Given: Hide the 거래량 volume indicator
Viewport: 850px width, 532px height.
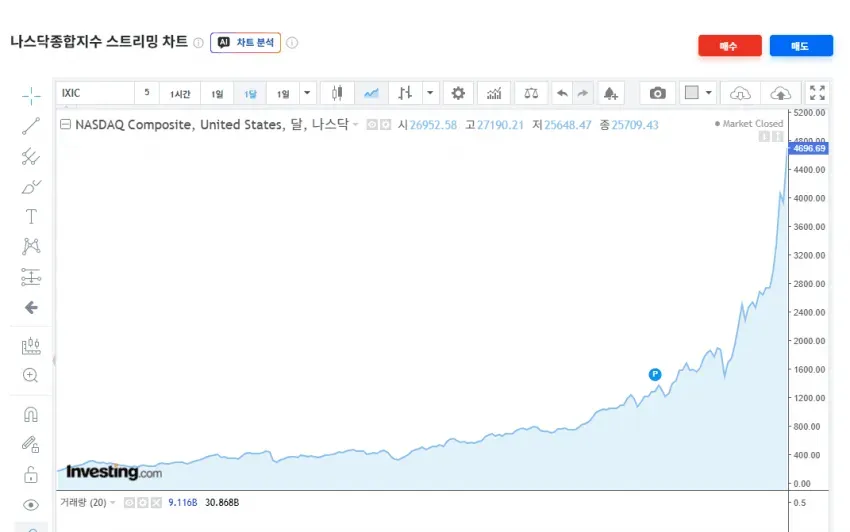Looking at the screenshot, I should (x=129, y=503).
